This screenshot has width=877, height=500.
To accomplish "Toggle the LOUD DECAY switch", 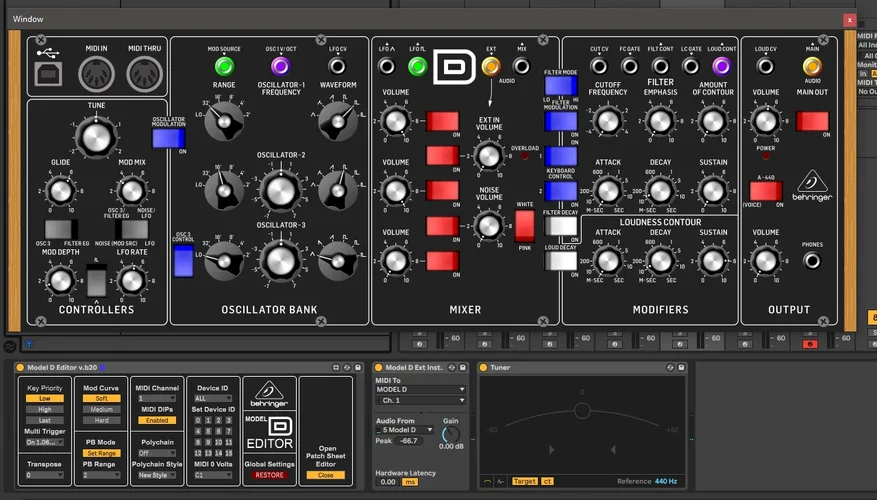I will [x=560, y=261].
